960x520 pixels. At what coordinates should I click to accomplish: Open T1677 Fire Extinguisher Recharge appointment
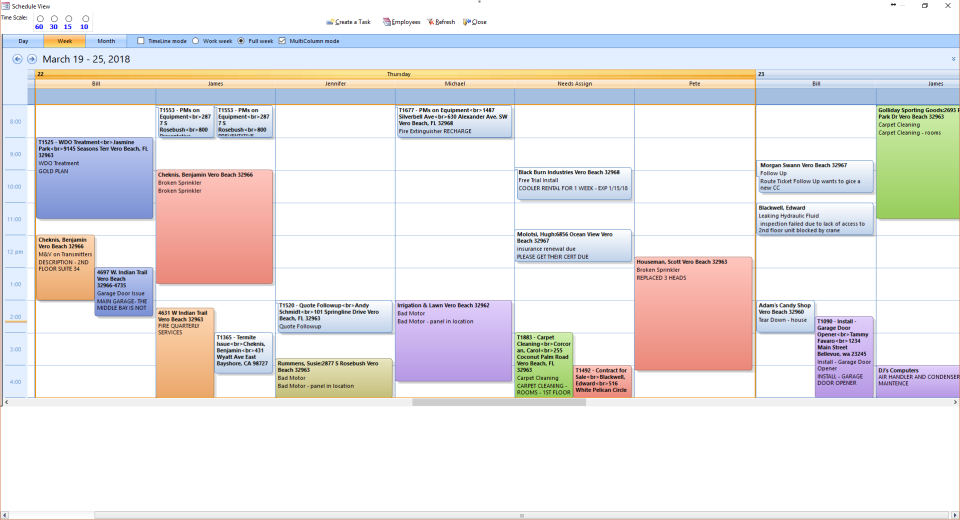[454, 121]
